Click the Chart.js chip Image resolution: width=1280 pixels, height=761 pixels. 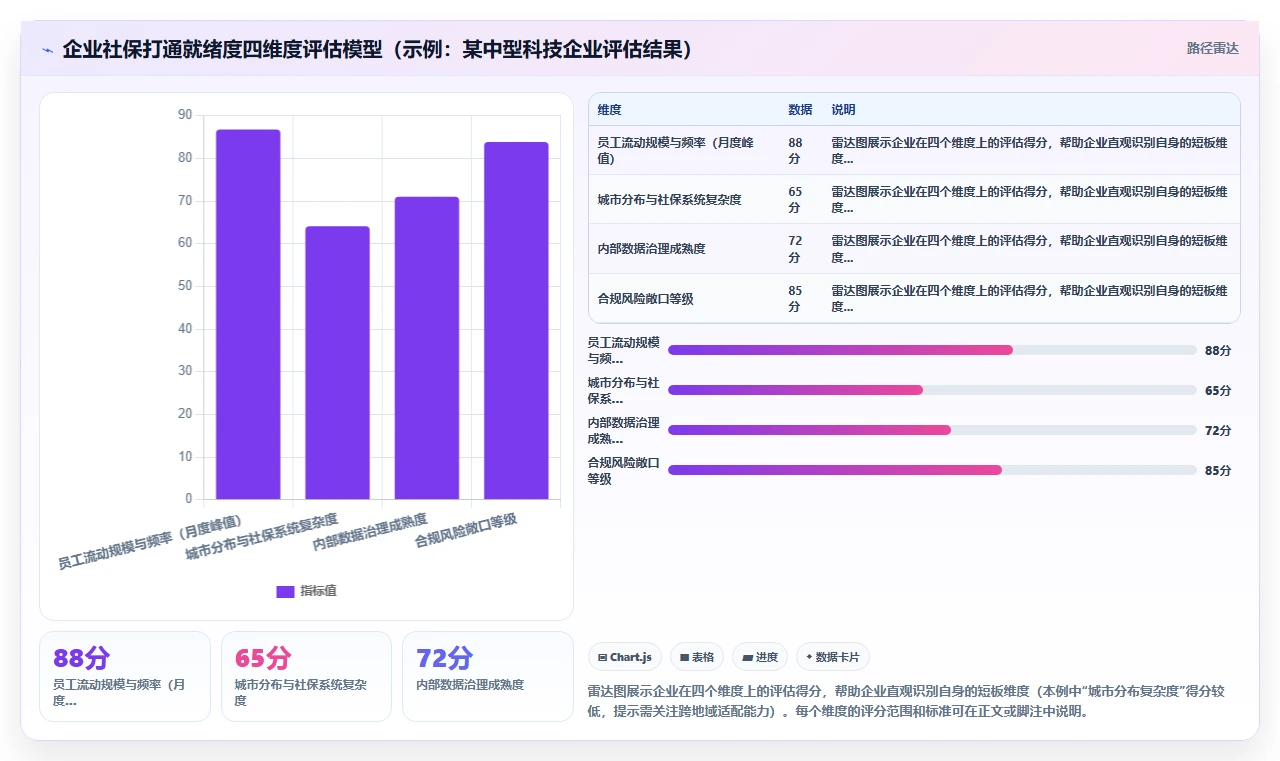point(625,657)
